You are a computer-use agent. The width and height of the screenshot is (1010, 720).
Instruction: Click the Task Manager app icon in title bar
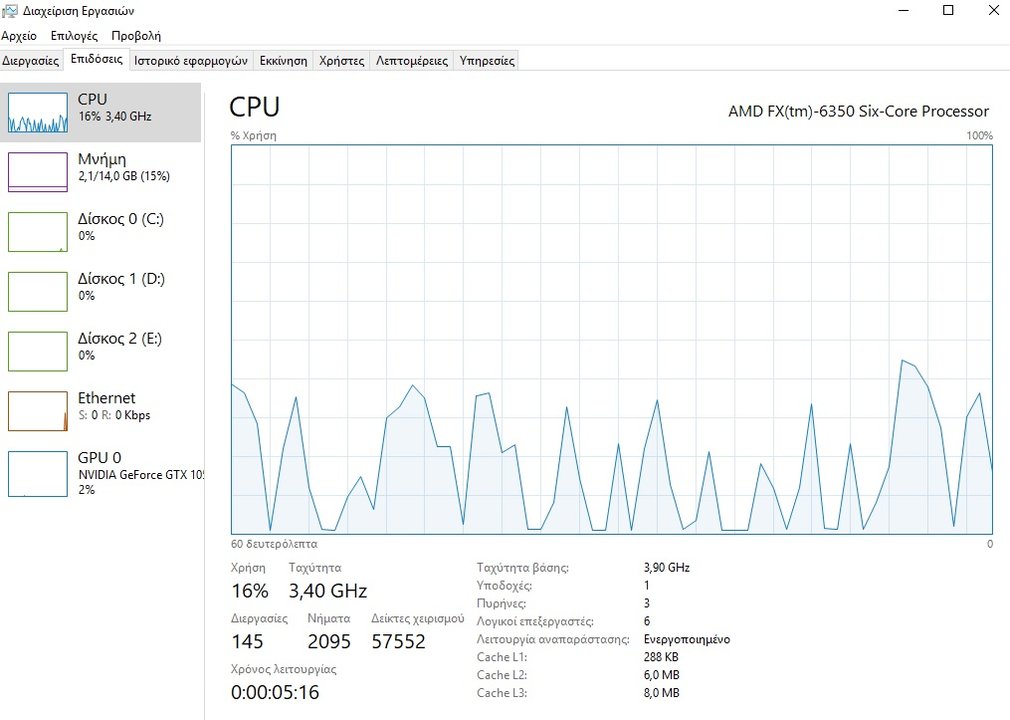pos(10,11)
